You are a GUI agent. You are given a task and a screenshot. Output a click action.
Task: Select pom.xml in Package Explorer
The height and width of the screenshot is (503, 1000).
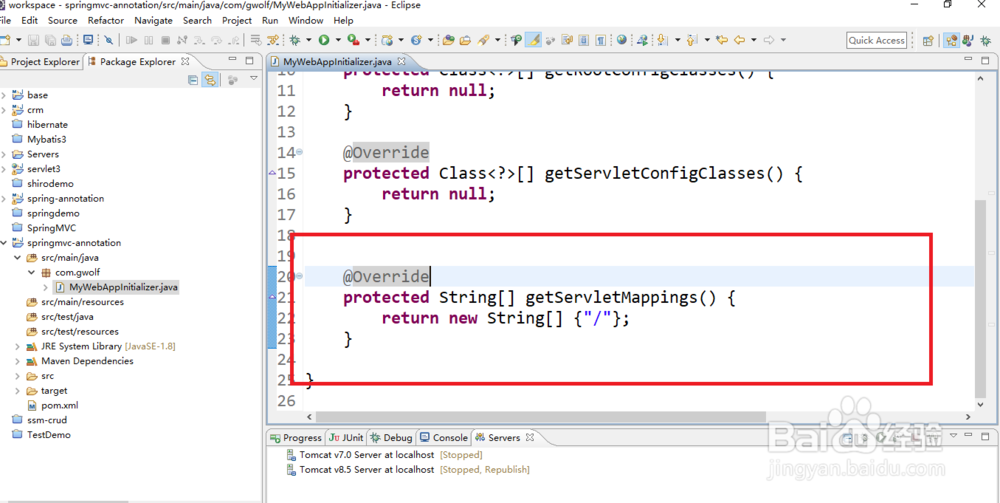[52, 405]
